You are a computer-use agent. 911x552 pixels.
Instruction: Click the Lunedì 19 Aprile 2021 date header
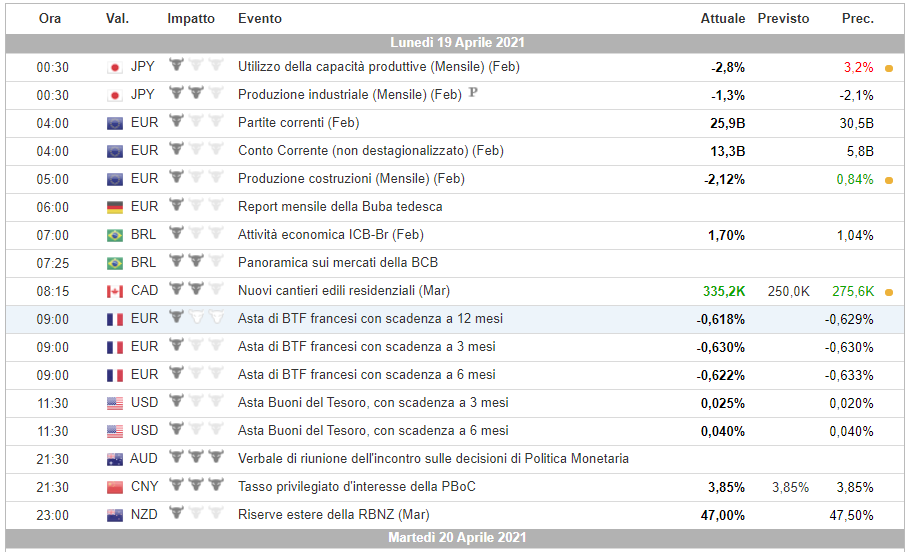[457, 42]
